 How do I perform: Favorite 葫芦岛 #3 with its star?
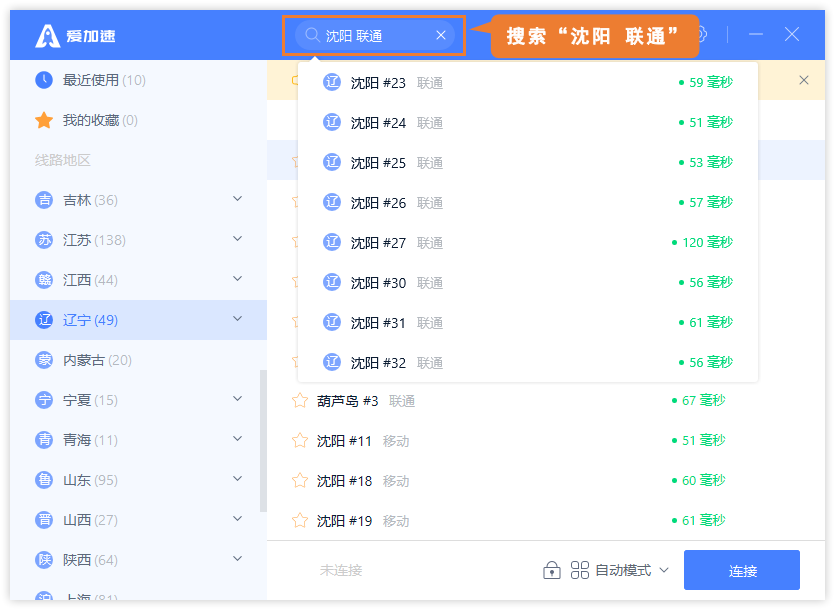click(300, 400)
